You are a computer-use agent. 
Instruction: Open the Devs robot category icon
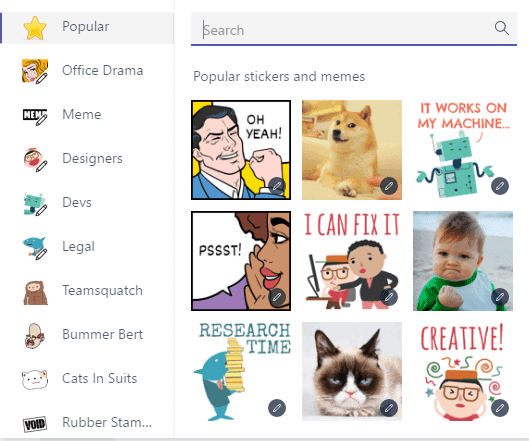pyautogui.click(x=35, y=203)
